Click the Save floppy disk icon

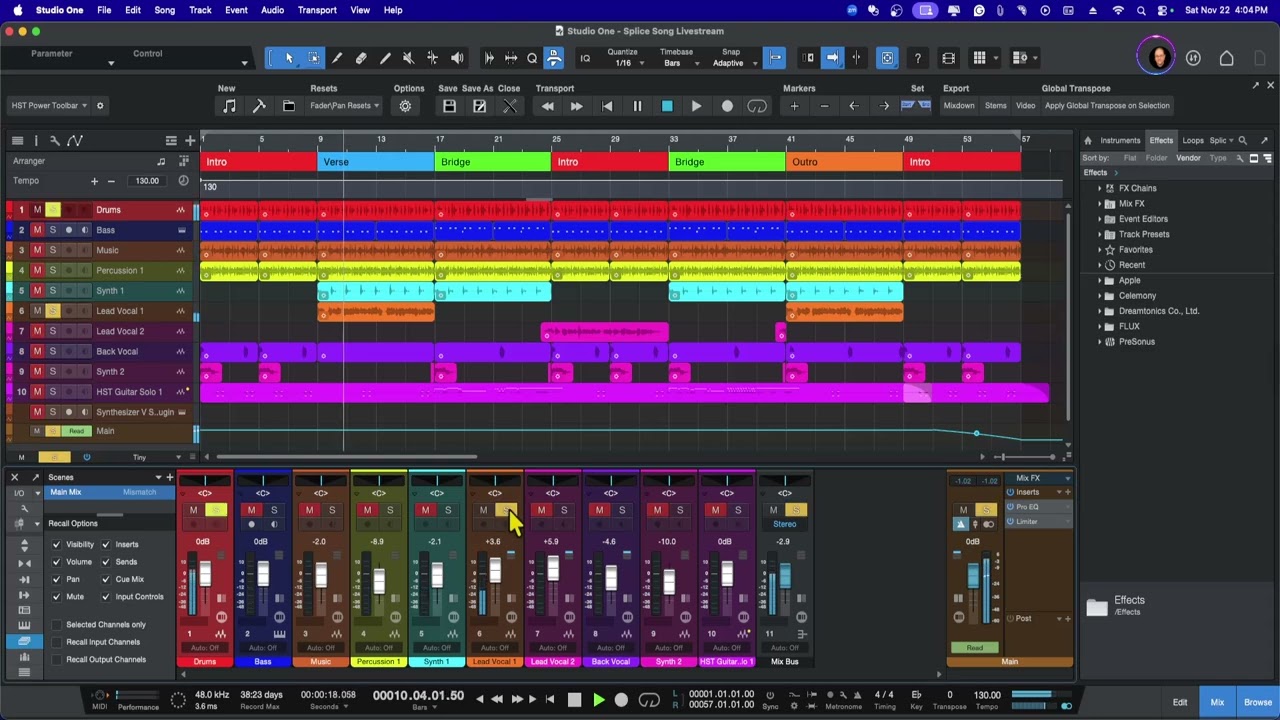click(x=449, y=106)
